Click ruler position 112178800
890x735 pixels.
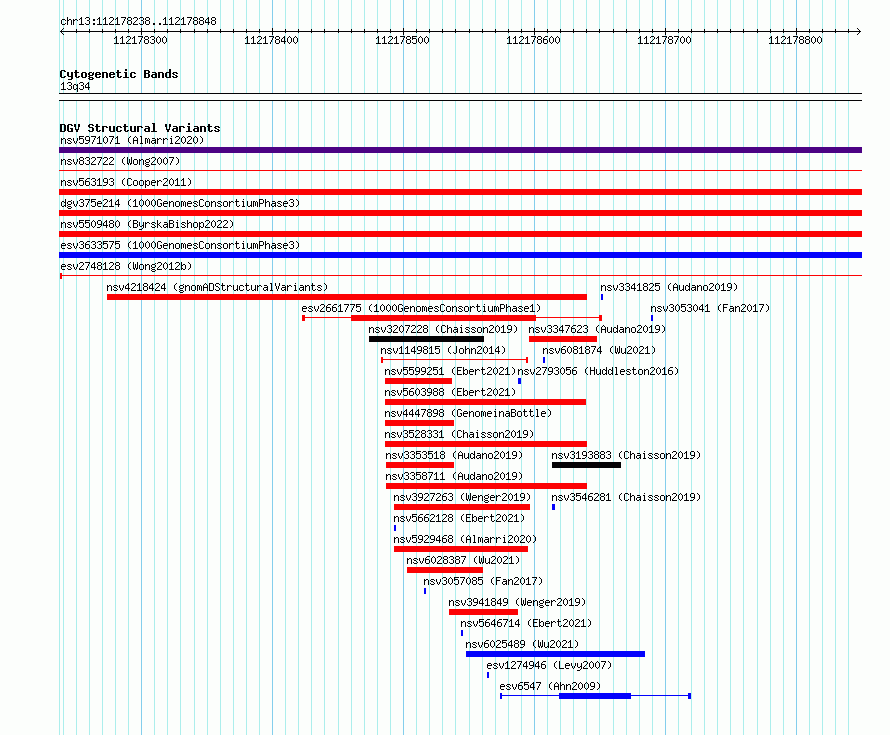(x=795, y=40)
